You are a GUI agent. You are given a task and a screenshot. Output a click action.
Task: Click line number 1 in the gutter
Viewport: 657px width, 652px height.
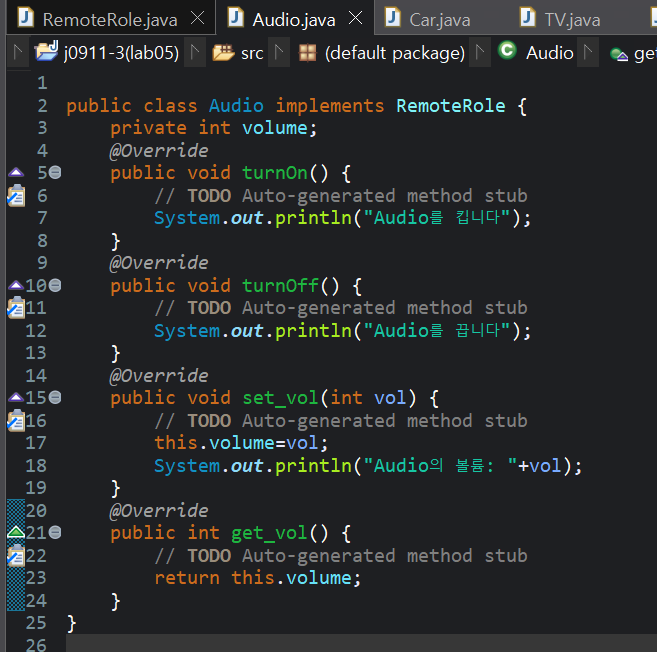point(42,83)
